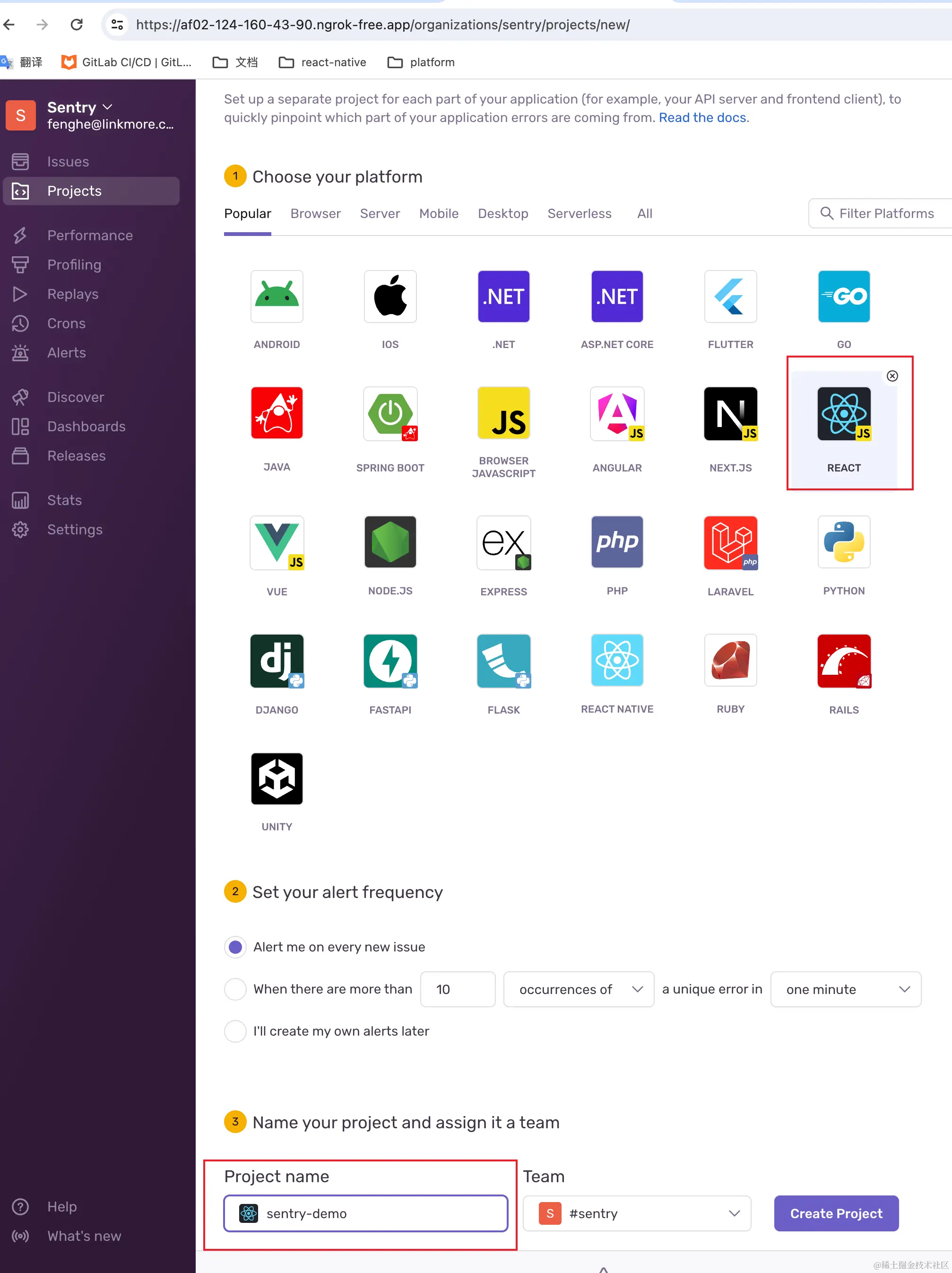This screenshot has width=952, height=1273.
Task: Open Stats in the sidebar
Action: (x=91, y=500)
